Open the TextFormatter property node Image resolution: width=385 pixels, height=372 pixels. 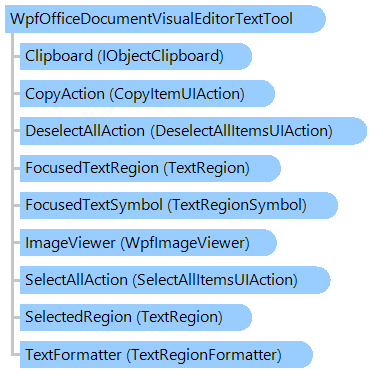166,355
